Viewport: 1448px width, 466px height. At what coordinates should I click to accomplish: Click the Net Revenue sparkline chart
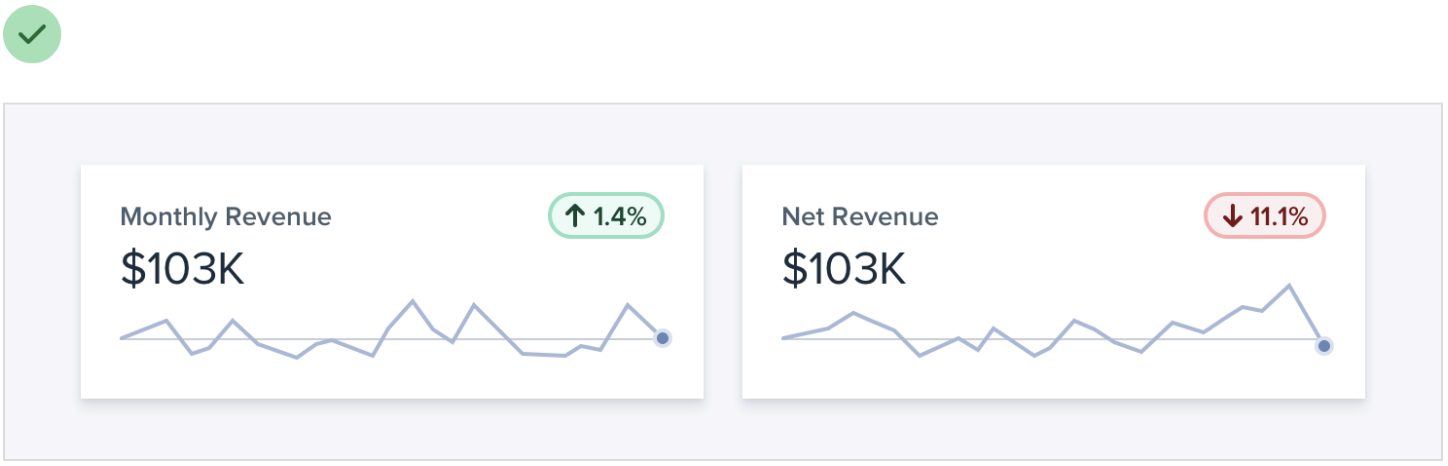coord(1050,330)
